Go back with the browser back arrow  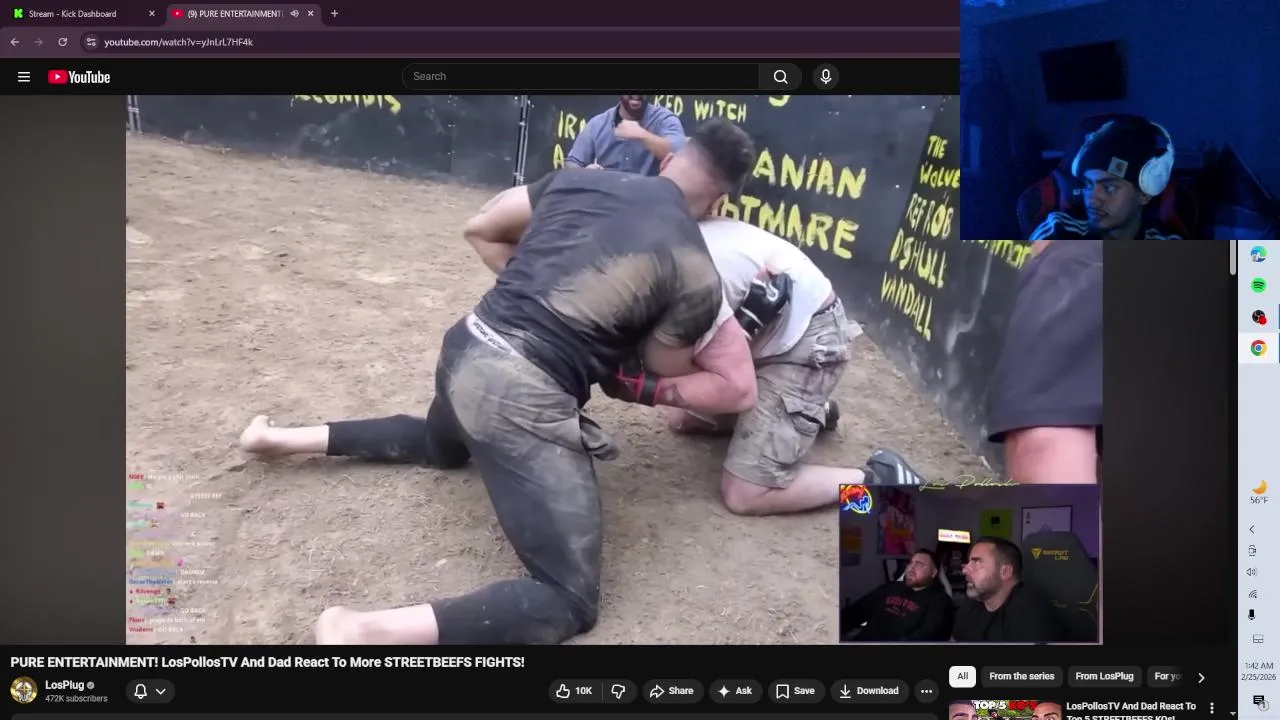(14, 42)
